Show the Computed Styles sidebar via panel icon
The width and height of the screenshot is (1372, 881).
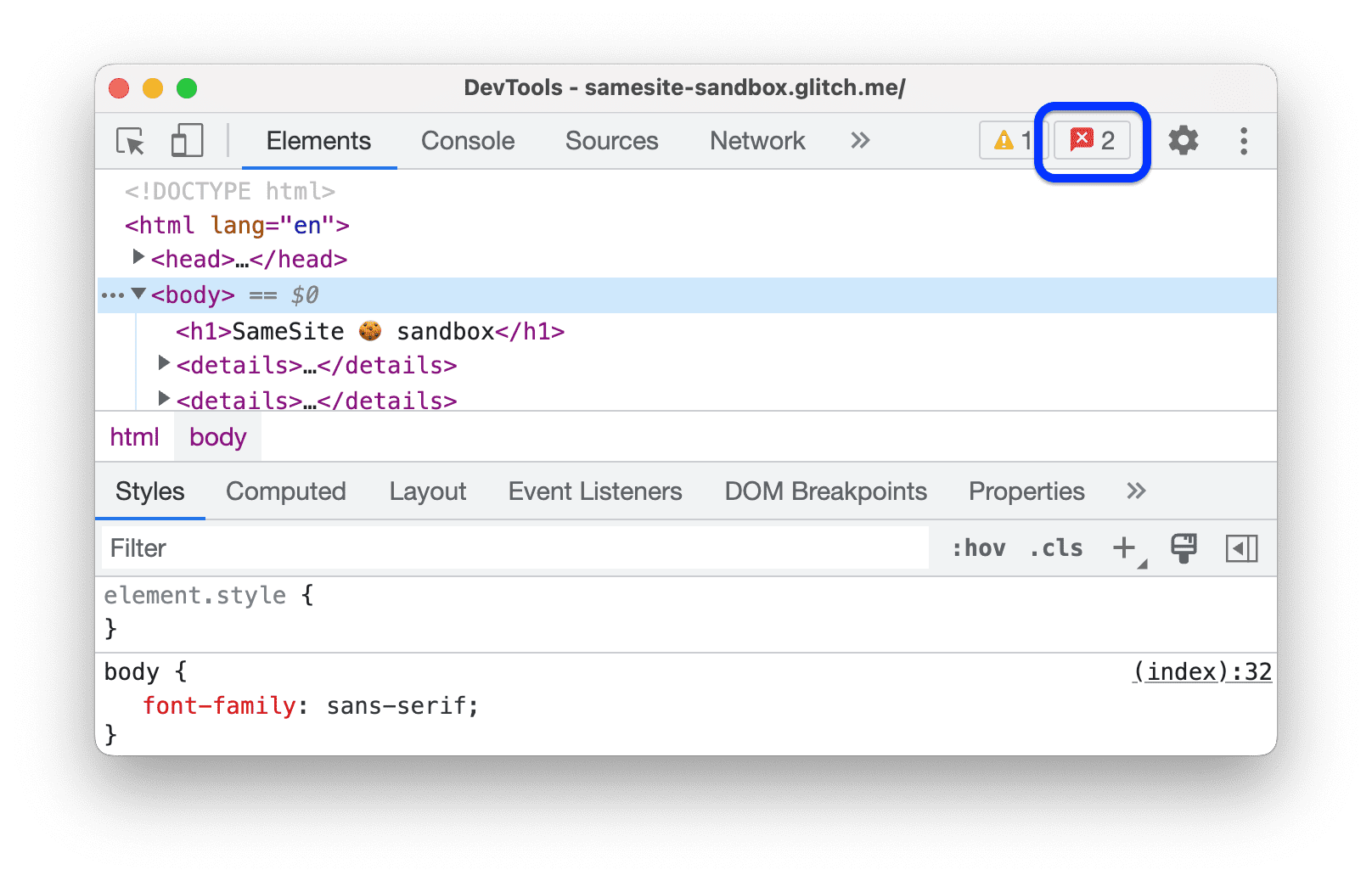[1242, 547]
